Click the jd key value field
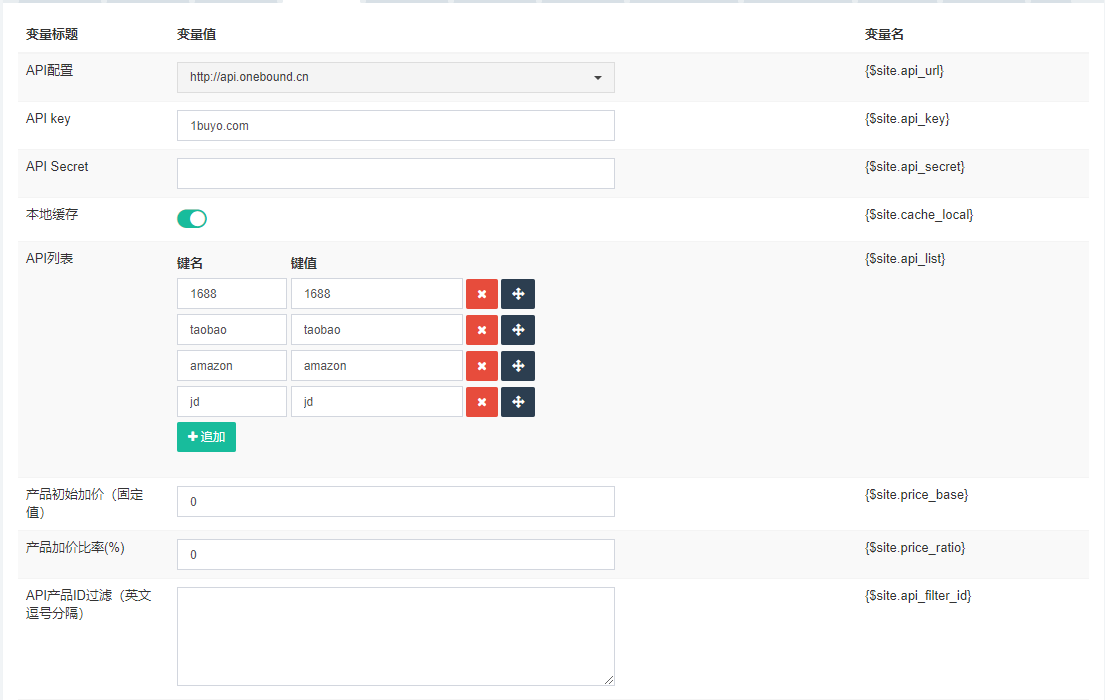The width and height of the screenshot is (1105, 700). click(377, 402)
